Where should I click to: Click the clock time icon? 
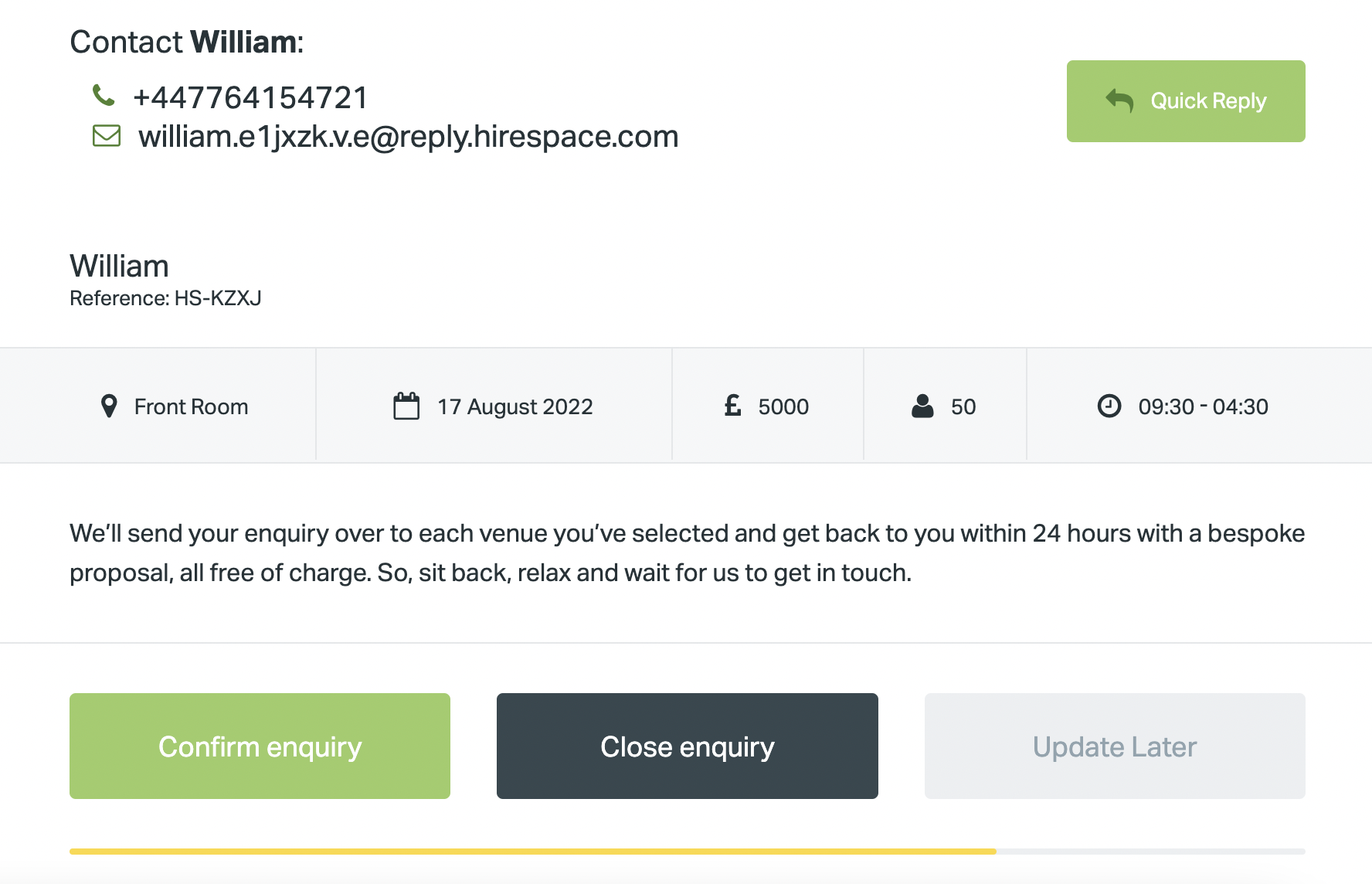click(x=1109, y=406)
